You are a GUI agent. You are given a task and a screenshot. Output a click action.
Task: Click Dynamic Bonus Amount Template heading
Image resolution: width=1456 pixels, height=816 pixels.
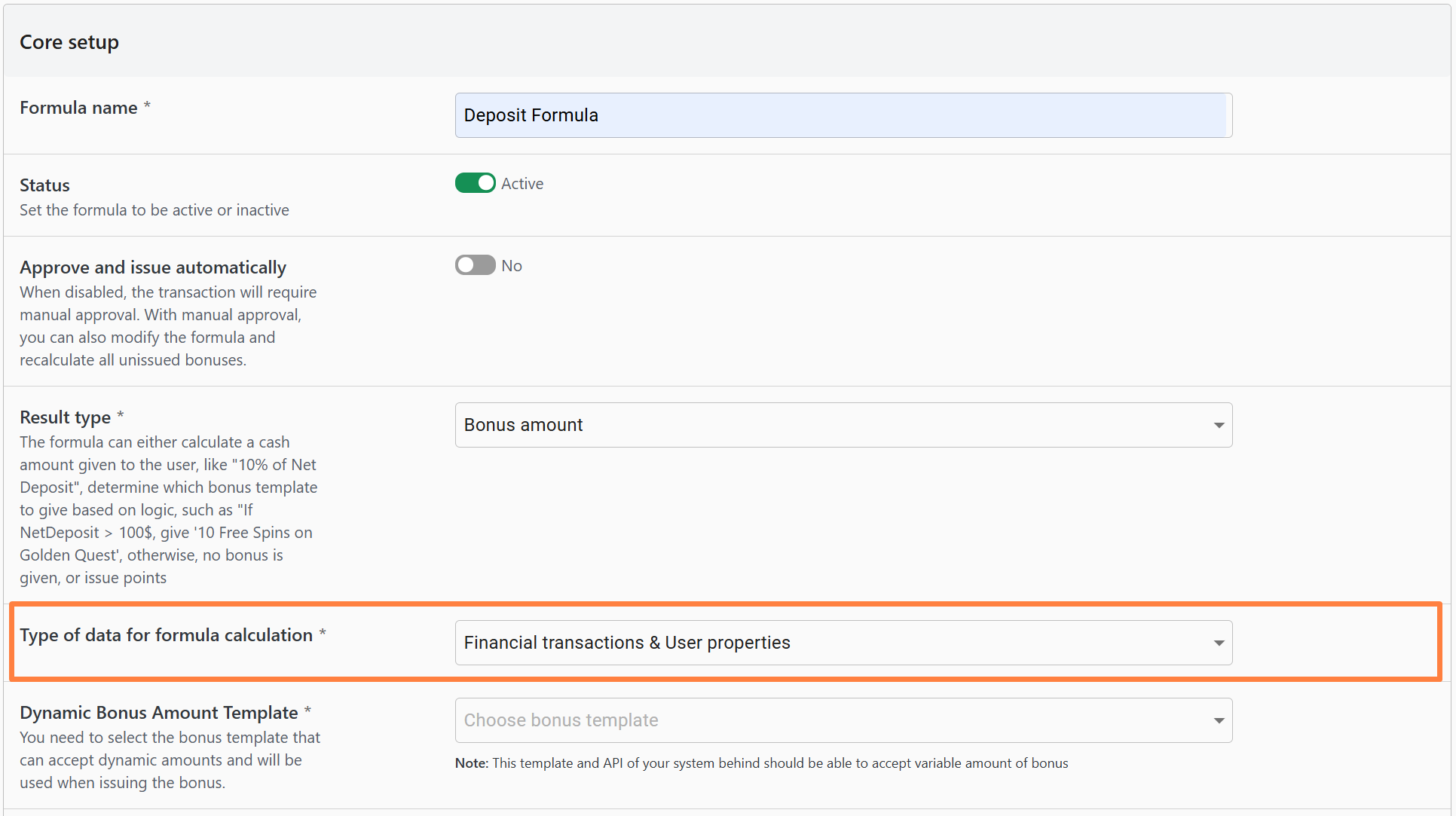(x=159, y=713)
